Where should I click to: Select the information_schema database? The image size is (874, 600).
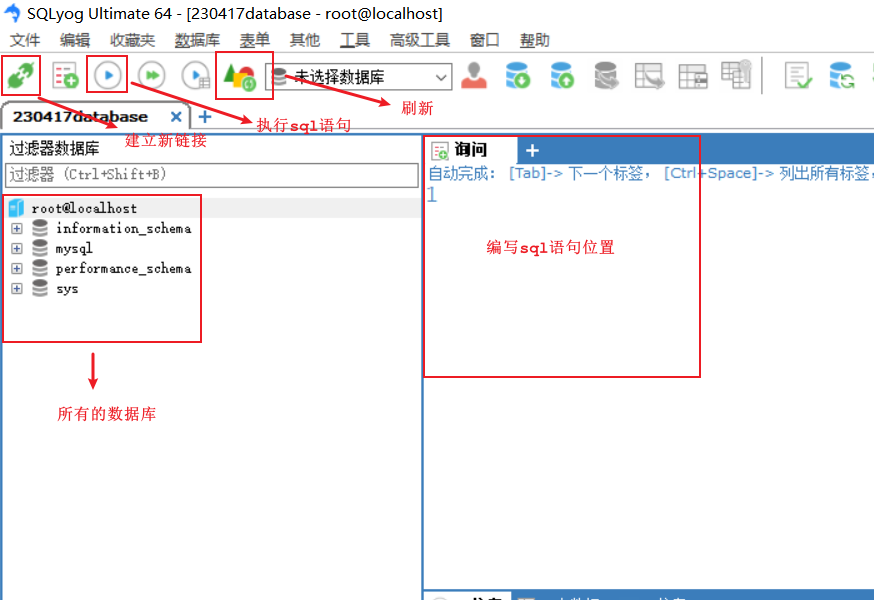click(x=124, y=229)
